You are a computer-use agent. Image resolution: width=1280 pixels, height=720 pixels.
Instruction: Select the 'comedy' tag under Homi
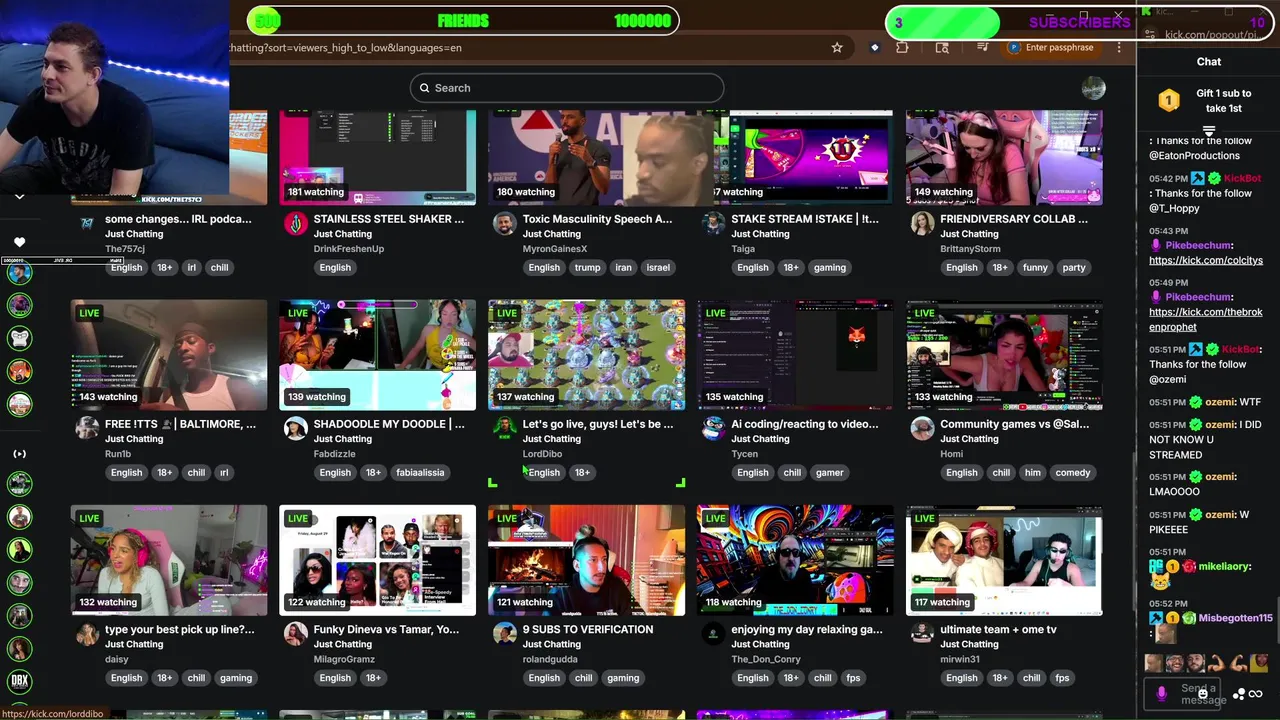click(1073, 472)
